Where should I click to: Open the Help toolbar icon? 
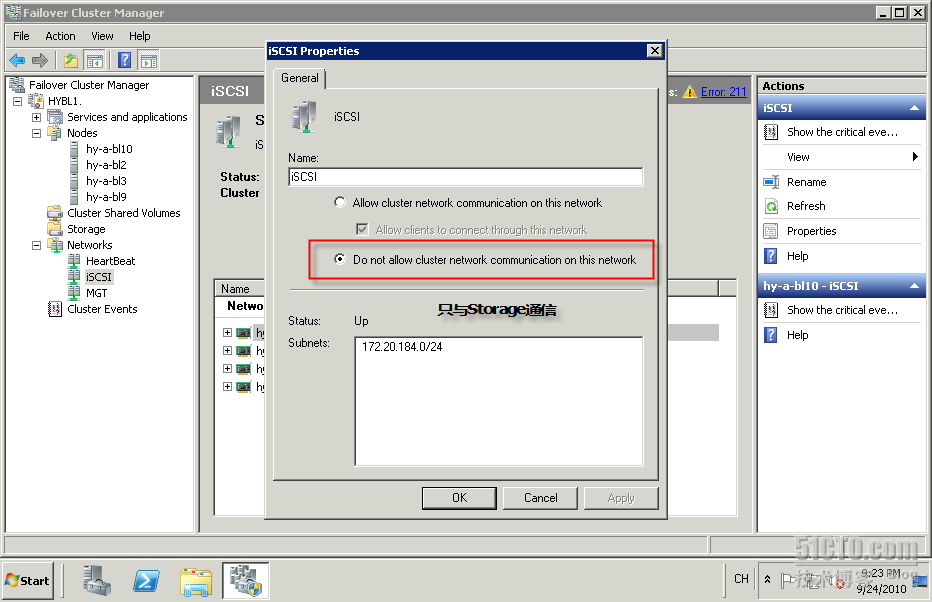[124, 60]
